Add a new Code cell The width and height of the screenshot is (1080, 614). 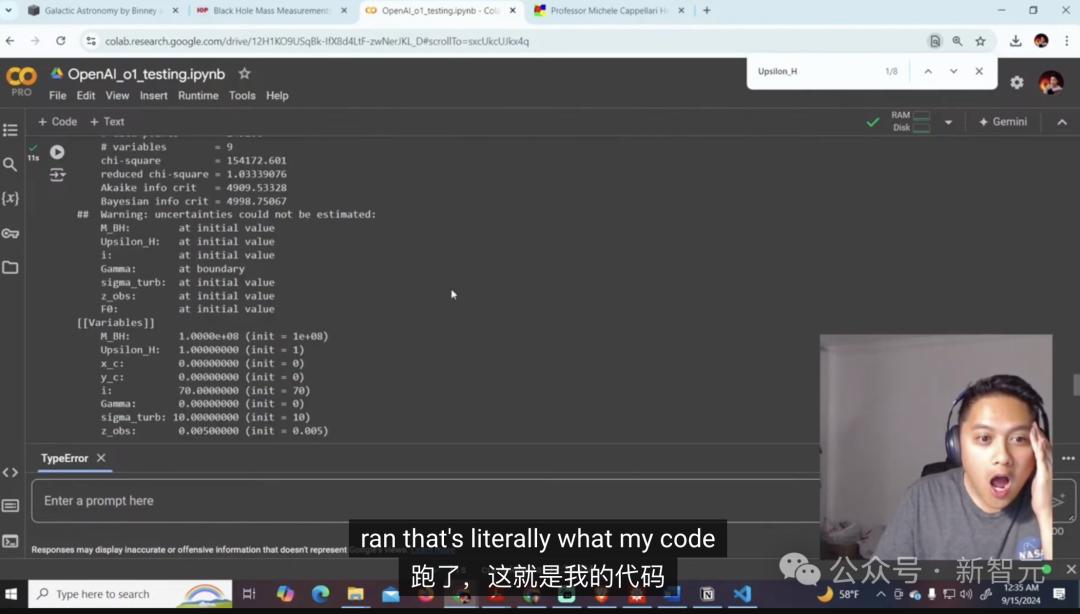[57, 122]
